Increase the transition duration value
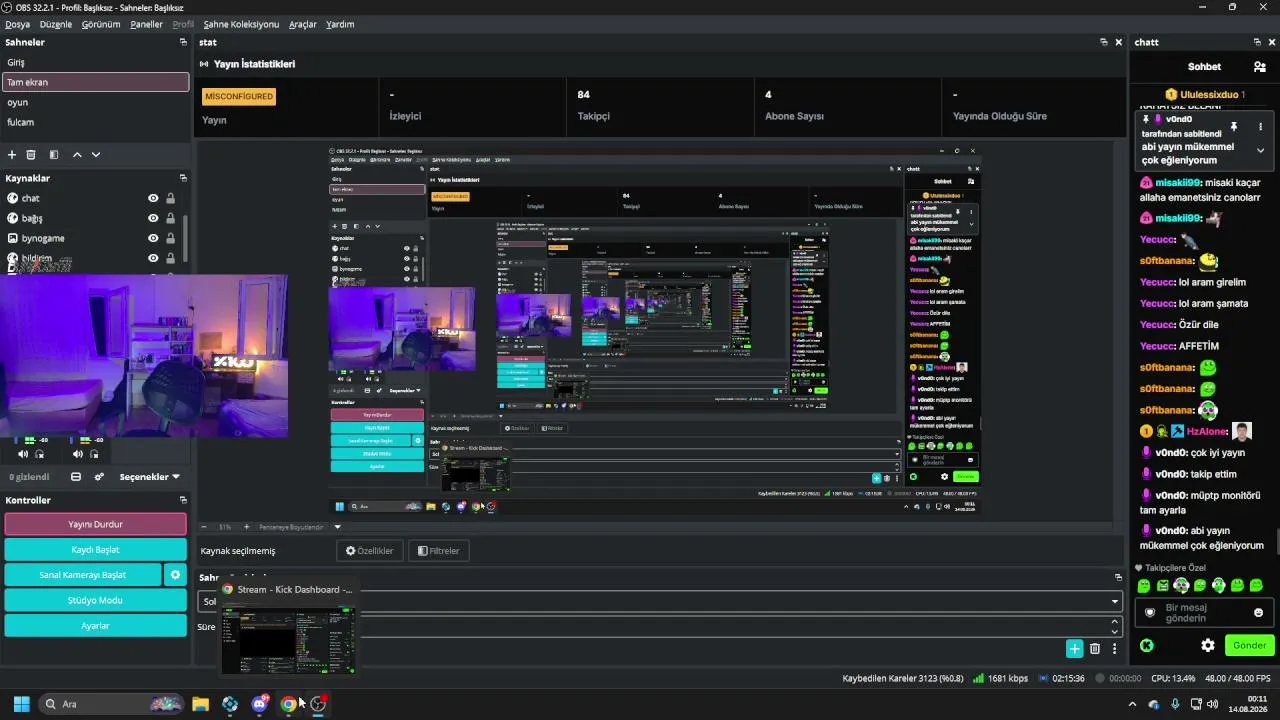Image resolution: width=1280 pixels, height=720 pixels. pos(1115,622)
